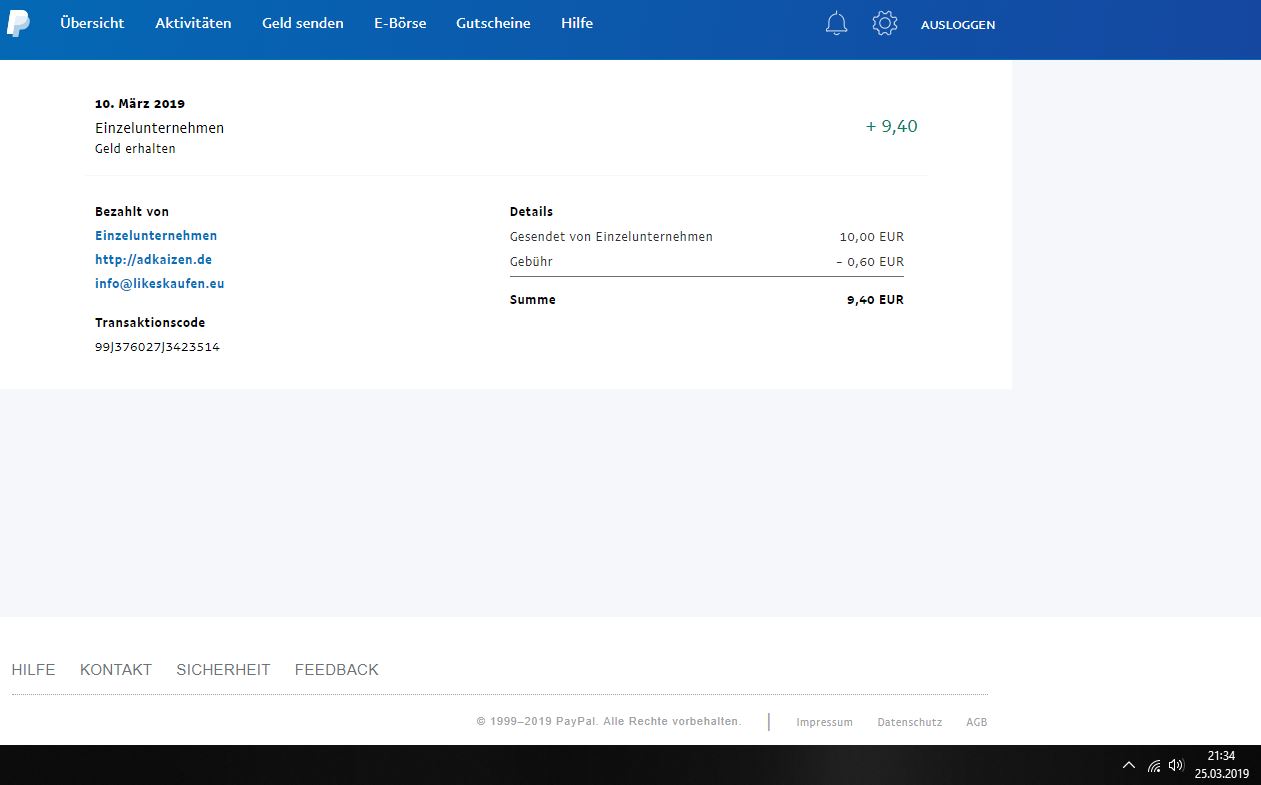This screenshot has width=1261, height=785.
Task: Go to Aktivitäten in navigation
Action: [193, 23]
